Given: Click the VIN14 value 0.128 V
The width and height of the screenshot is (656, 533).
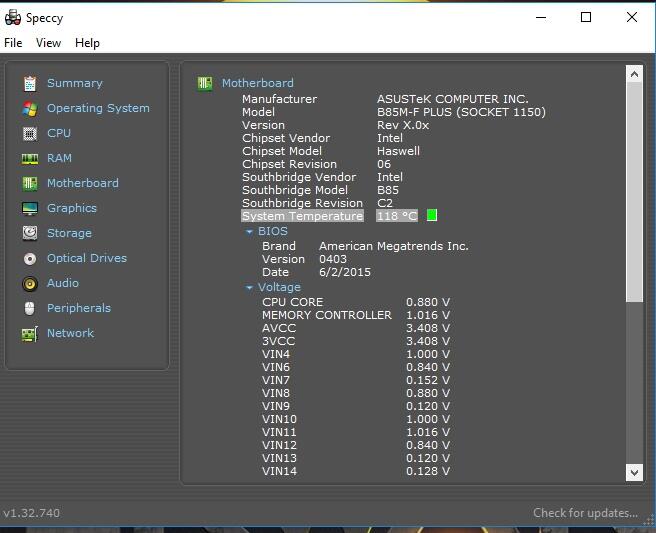Looking at the screenshot, I should point(428,471).
